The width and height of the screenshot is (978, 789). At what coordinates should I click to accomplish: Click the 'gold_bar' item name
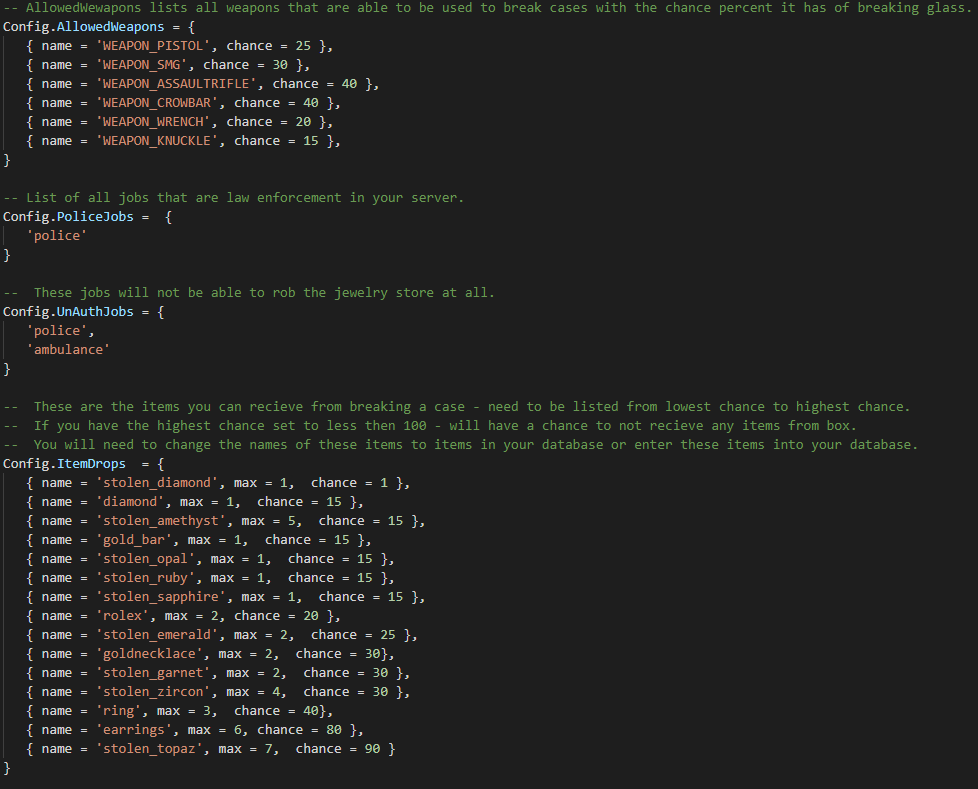134,540
